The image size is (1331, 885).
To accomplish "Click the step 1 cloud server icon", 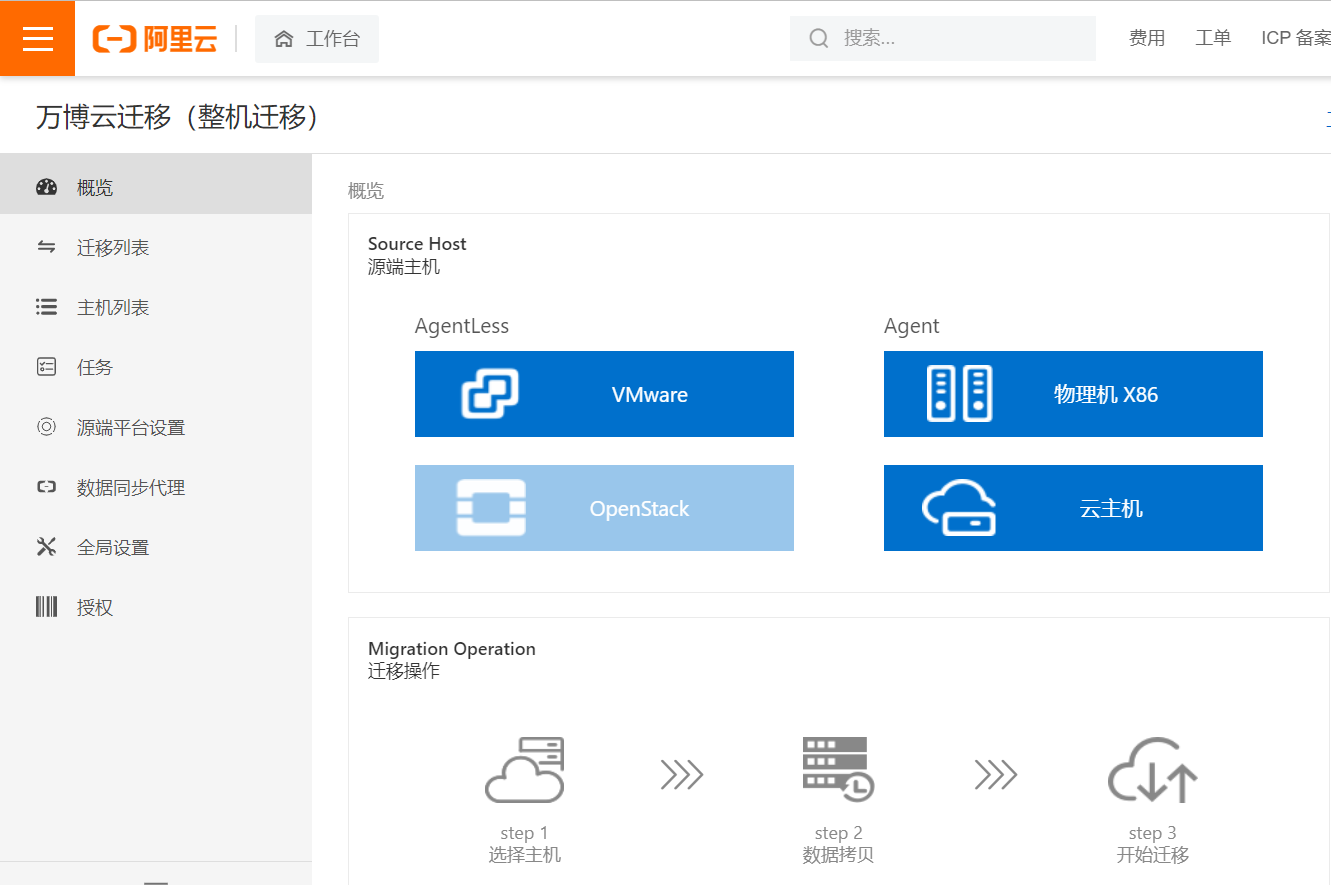I will [x=525, y=770].
